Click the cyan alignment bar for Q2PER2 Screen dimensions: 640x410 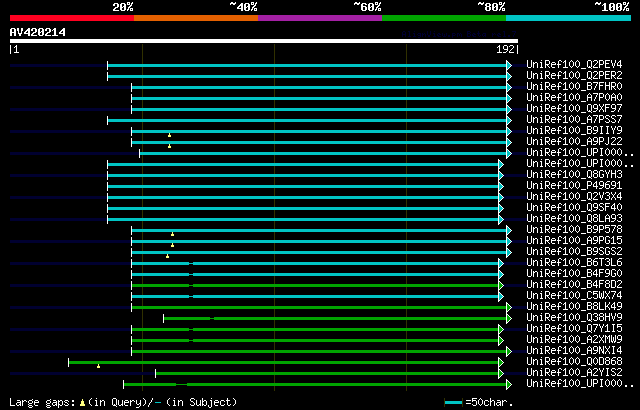[307, 76]
